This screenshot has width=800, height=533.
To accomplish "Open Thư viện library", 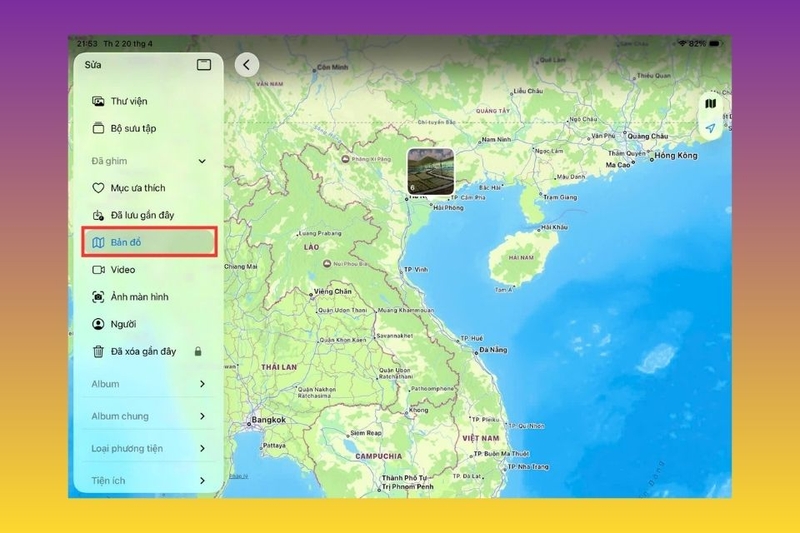I will point(147,101).
